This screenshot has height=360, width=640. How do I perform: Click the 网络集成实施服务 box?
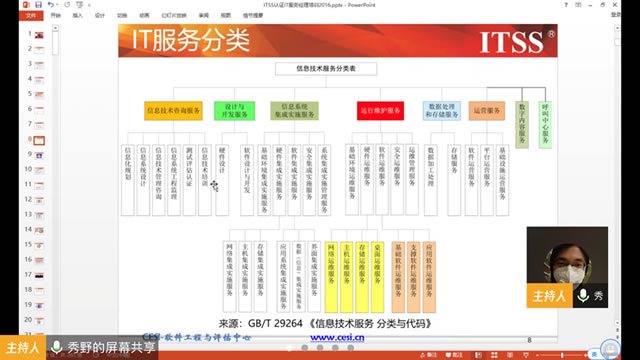coord(229,276)
